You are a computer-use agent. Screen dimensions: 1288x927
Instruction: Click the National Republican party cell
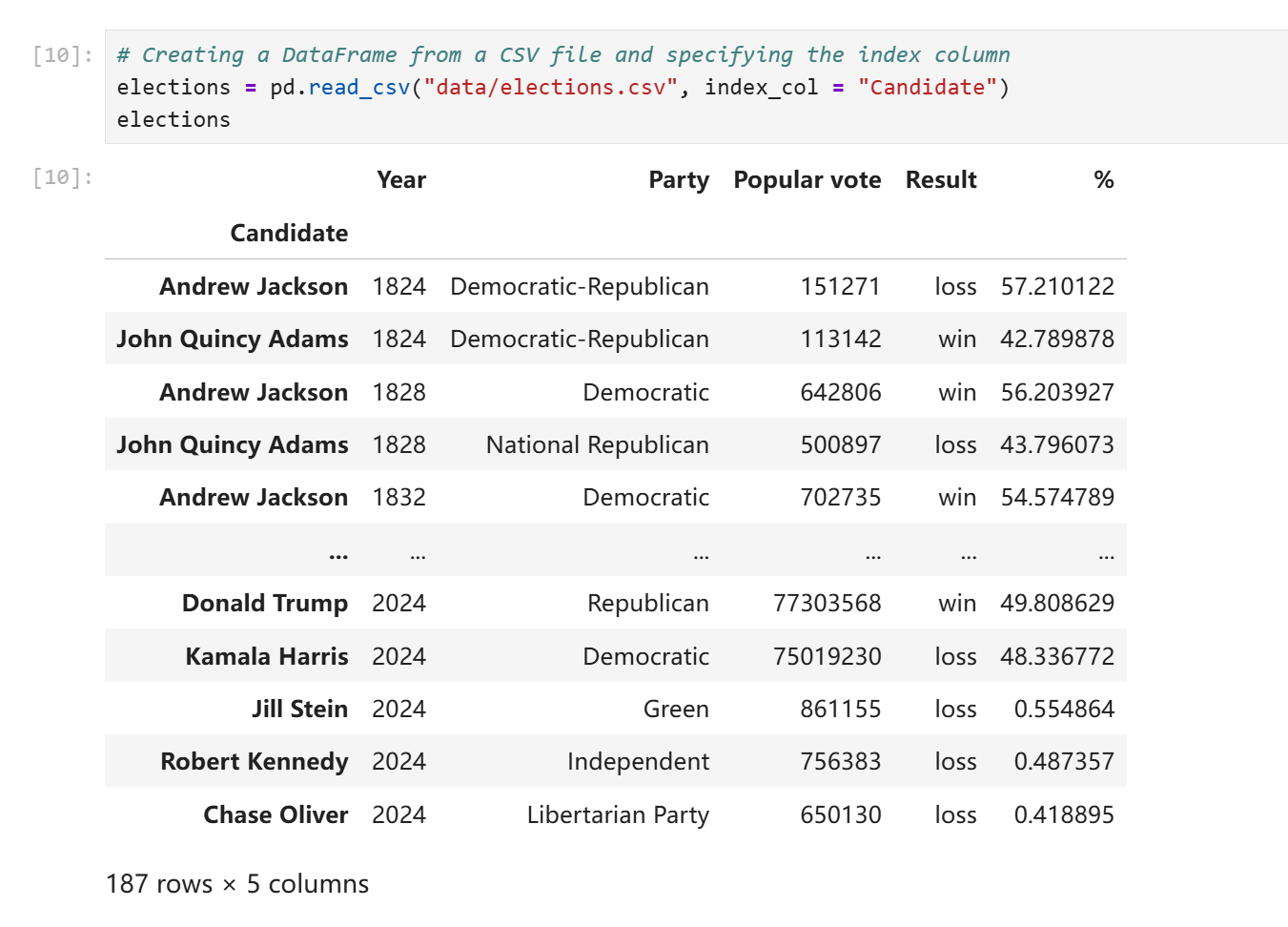coord(597,445)
